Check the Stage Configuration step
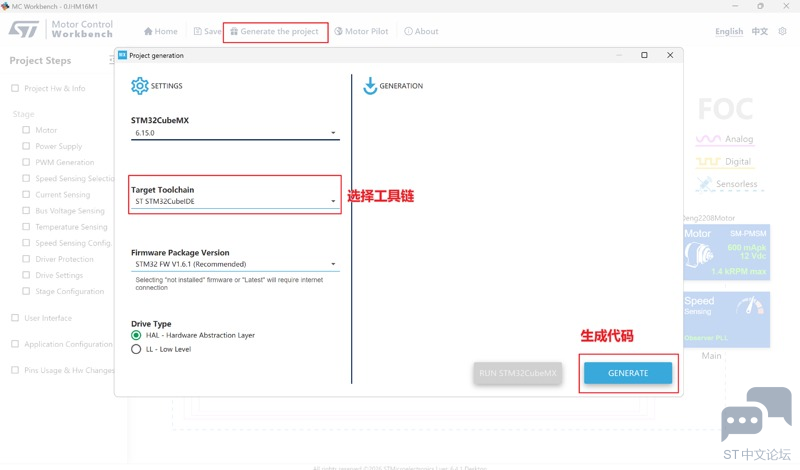Screen dimensions: 800x470 pos(26,291)
